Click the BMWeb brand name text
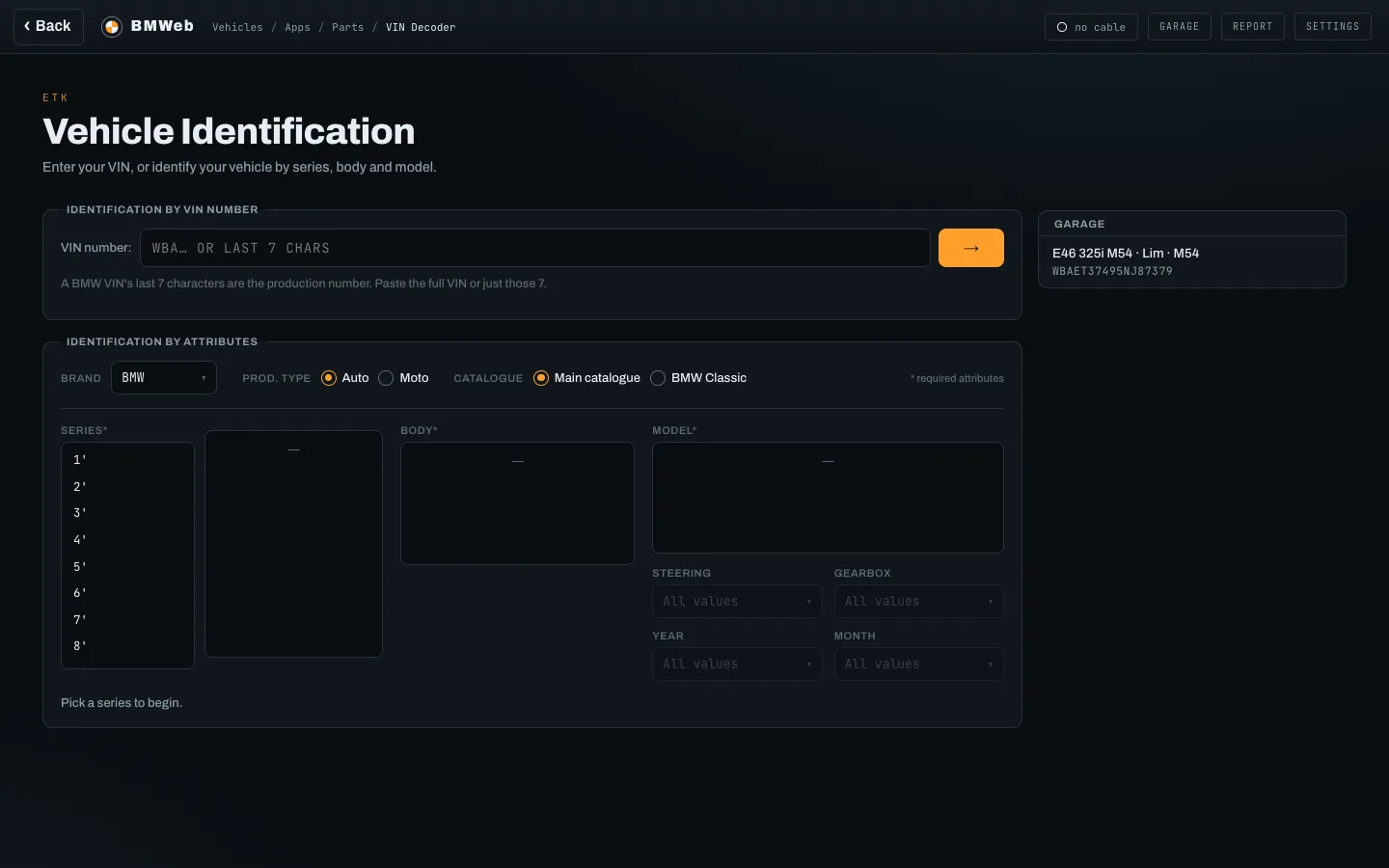The image size is (1389, 868). click(162, 26)
